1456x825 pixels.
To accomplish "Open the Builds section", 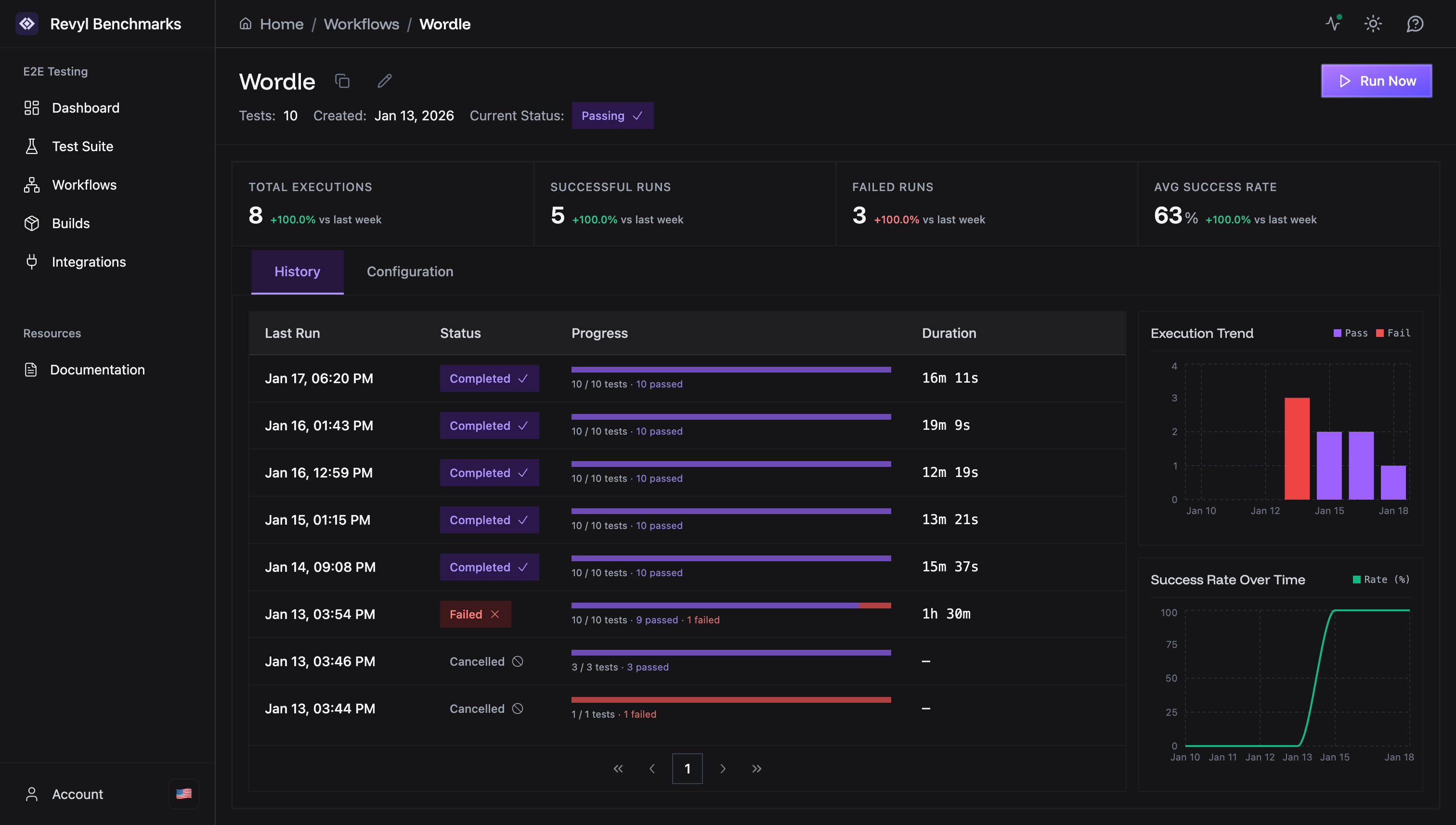I will tap(71, 223).
